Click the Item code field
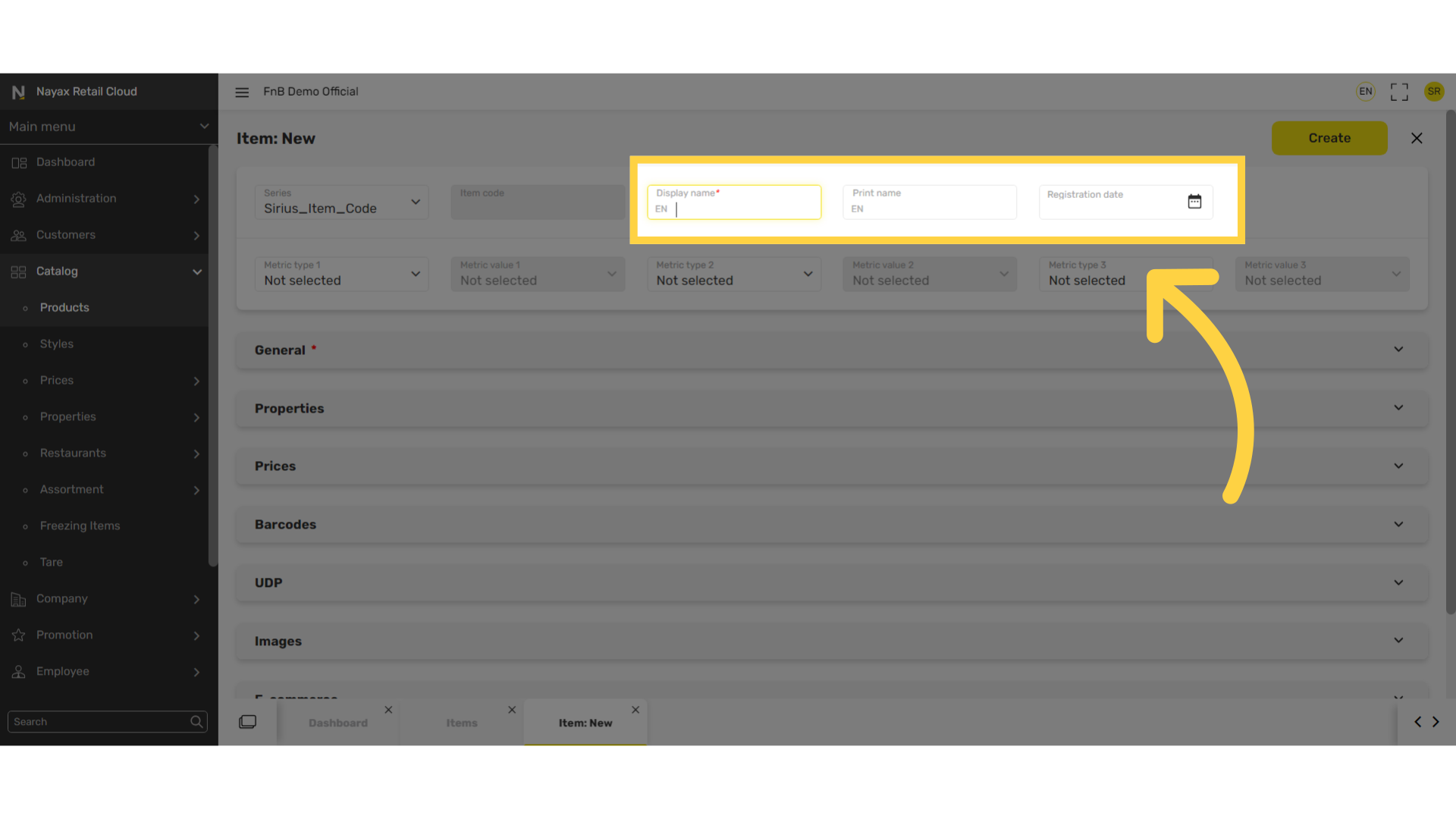Screen dimensions: 1456x819 pyautogui.click(x=538, y=202)
